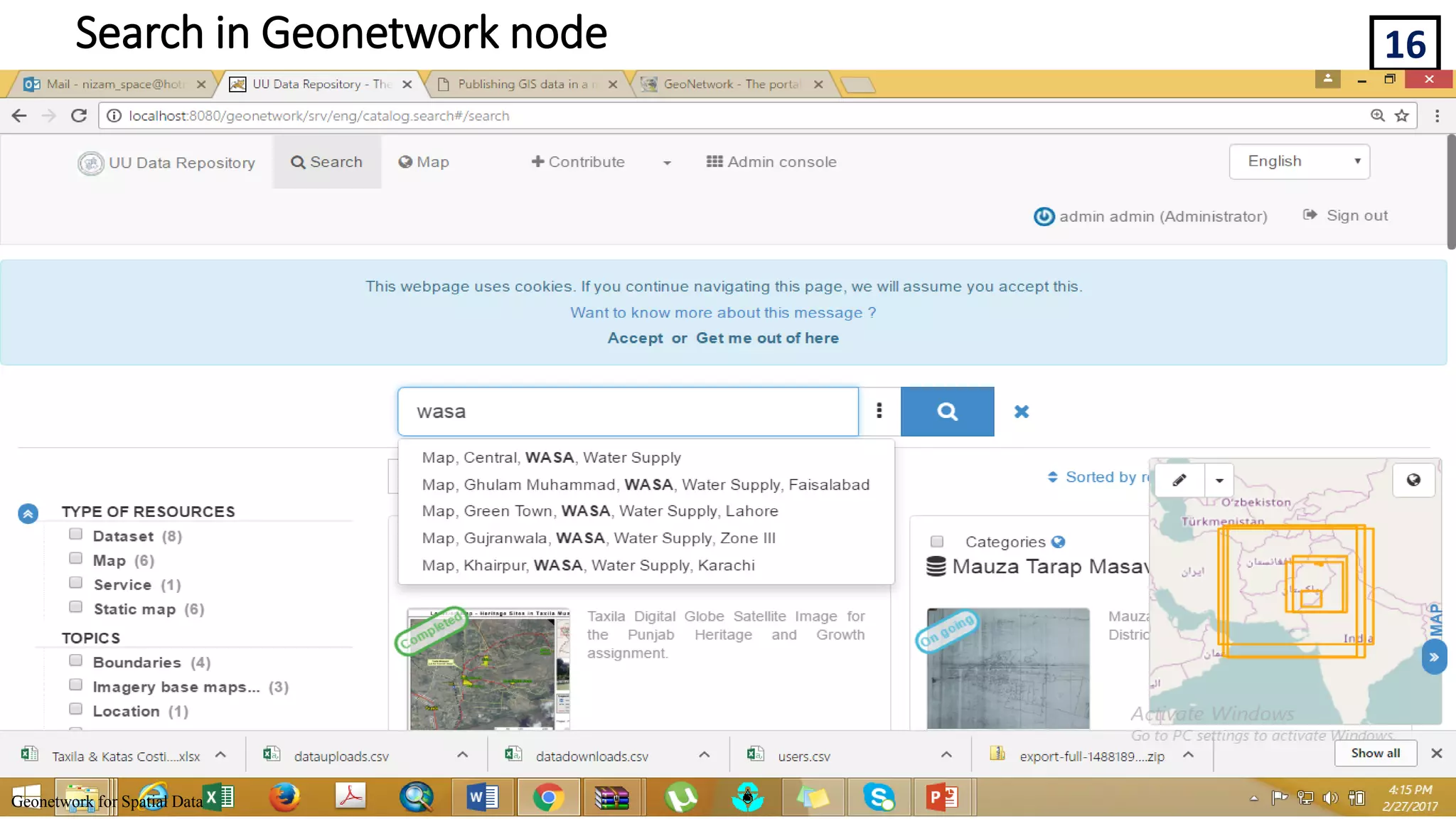Select suggestion Green Town, WASA, Water Supply, Lahore
The height and width of the screenshot is (819, 1456).
click(x=600, y=511)
